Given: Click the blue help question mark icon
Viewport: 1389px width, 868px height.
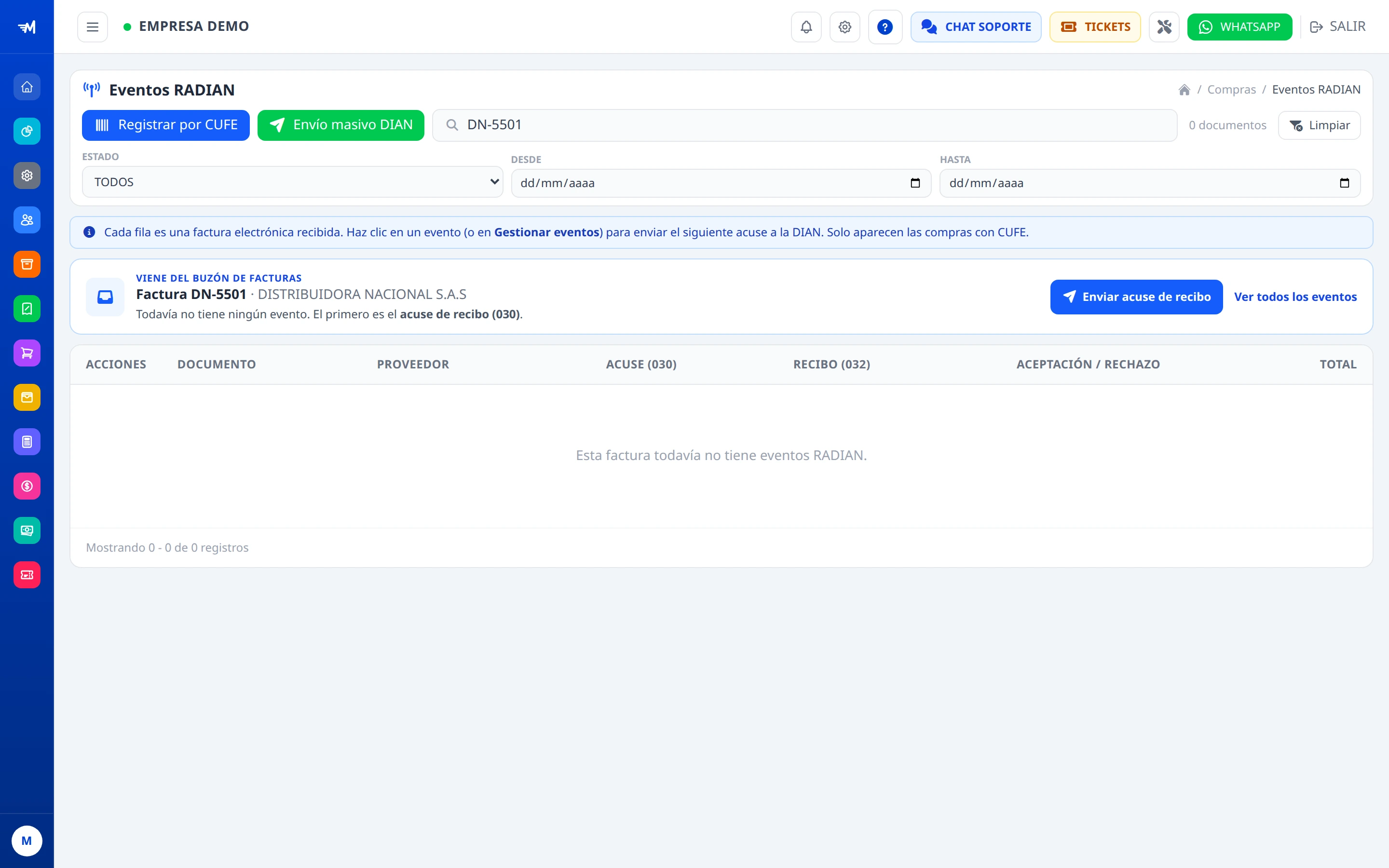Looking at the screenshot, I should click(885, 27).
